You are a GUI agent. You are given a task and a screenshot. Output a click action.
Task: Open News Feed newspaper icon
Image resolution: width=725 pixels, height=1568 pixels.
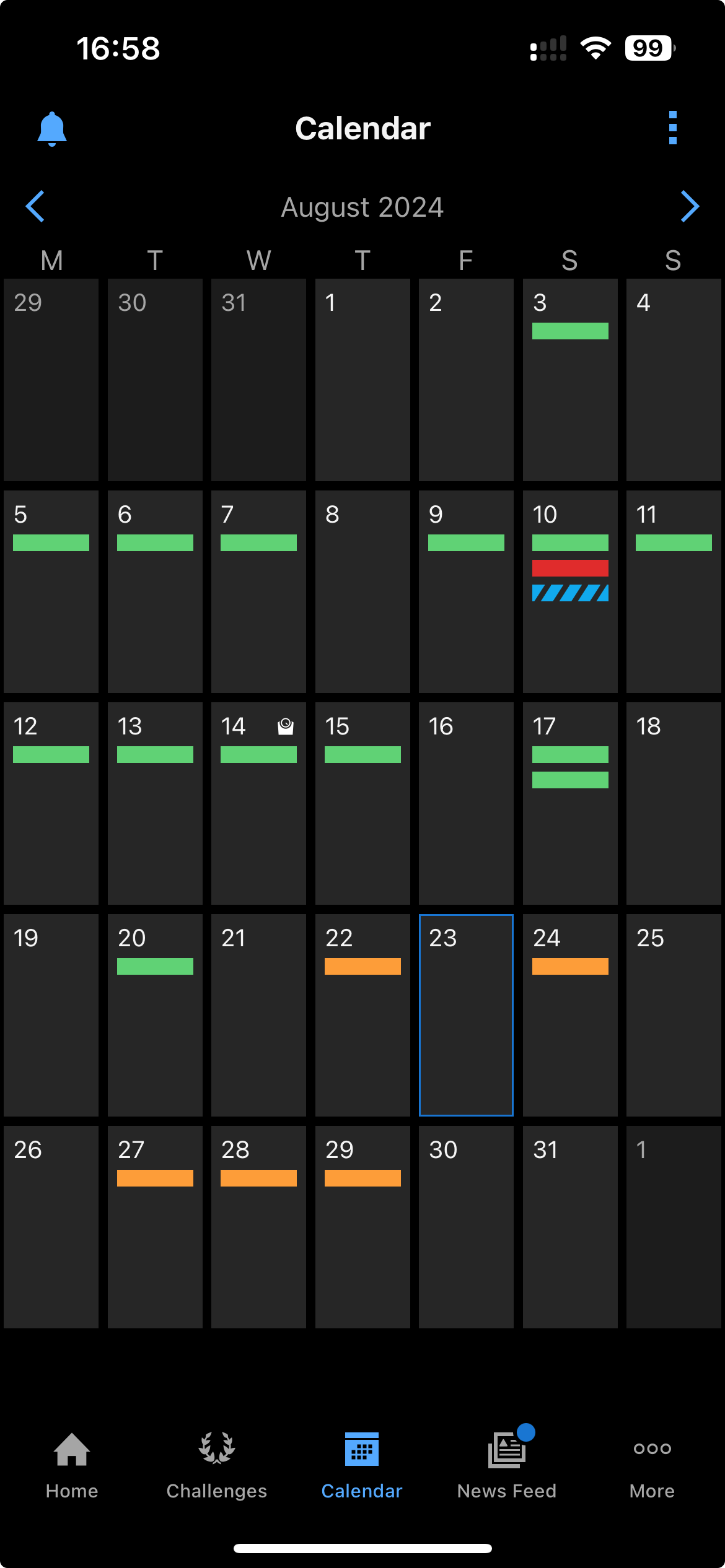[x=507, y=1450]
